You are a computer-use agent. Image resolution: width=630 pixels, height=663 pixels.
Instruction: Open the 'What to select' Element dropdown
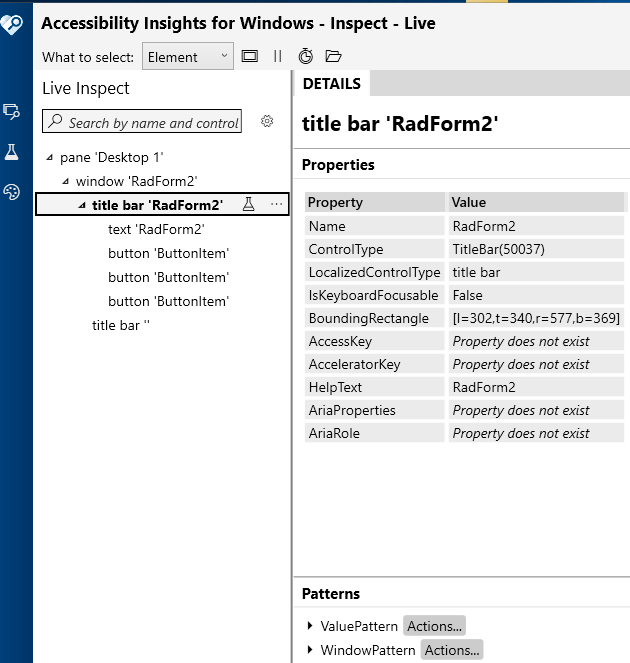tap(188, 56)
